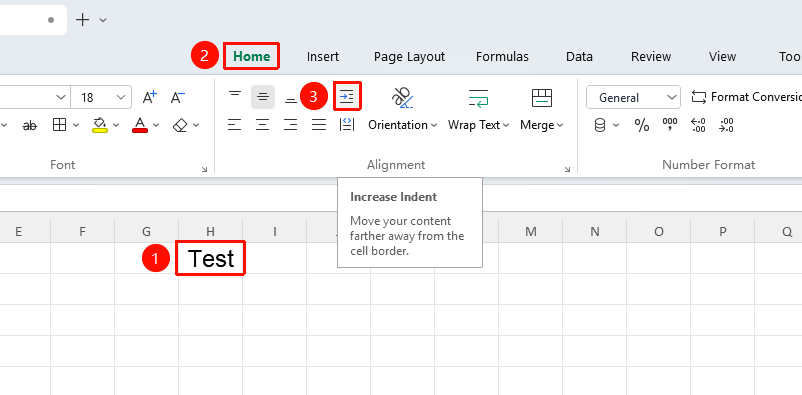Toggle Middle Align for the cell
Image resolution: width=802 pixels, height=395 pixels.
tap(263, 97)
